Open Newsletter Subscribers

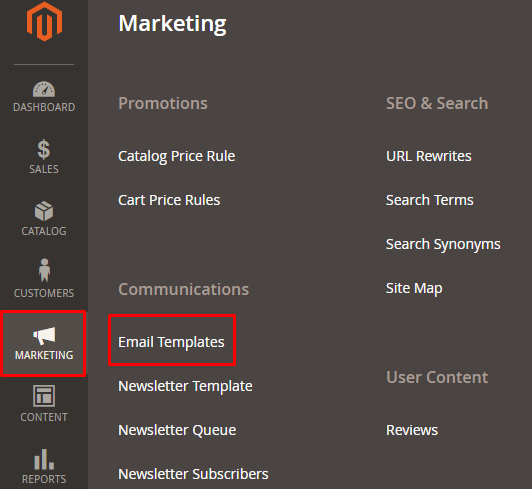pos(193,474)
